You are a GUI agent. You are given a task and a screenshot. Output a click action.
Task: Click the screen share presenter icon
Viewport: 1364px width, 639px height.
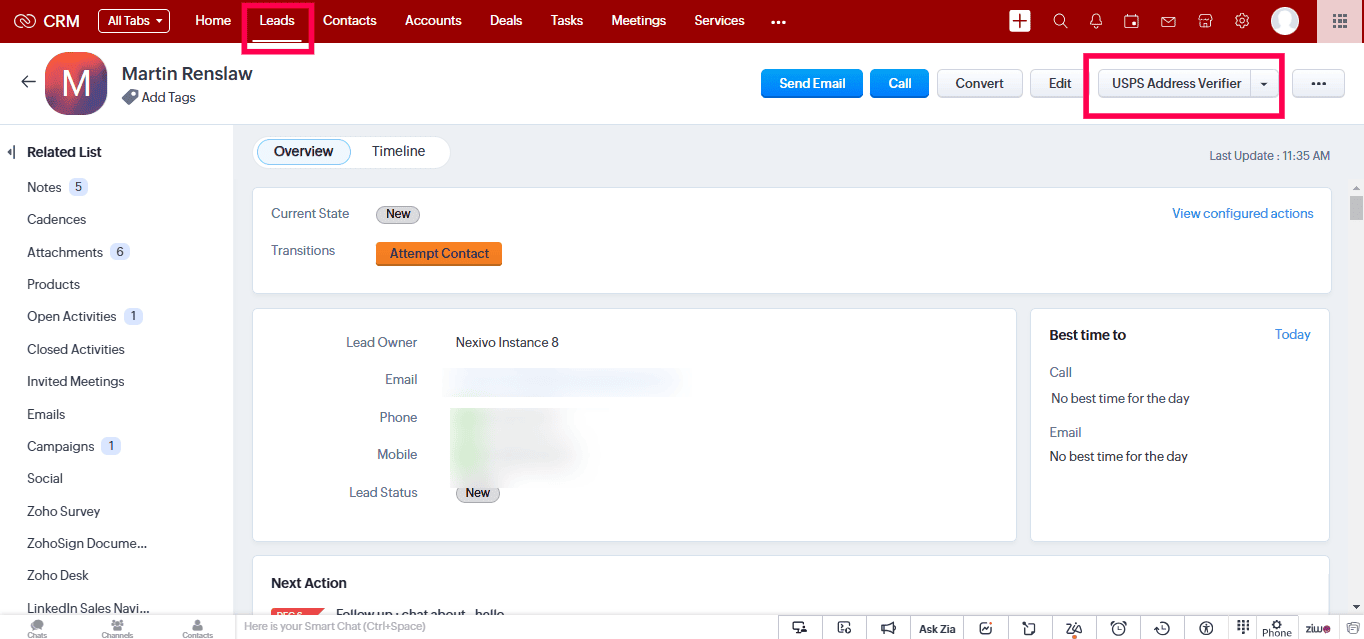800,628
